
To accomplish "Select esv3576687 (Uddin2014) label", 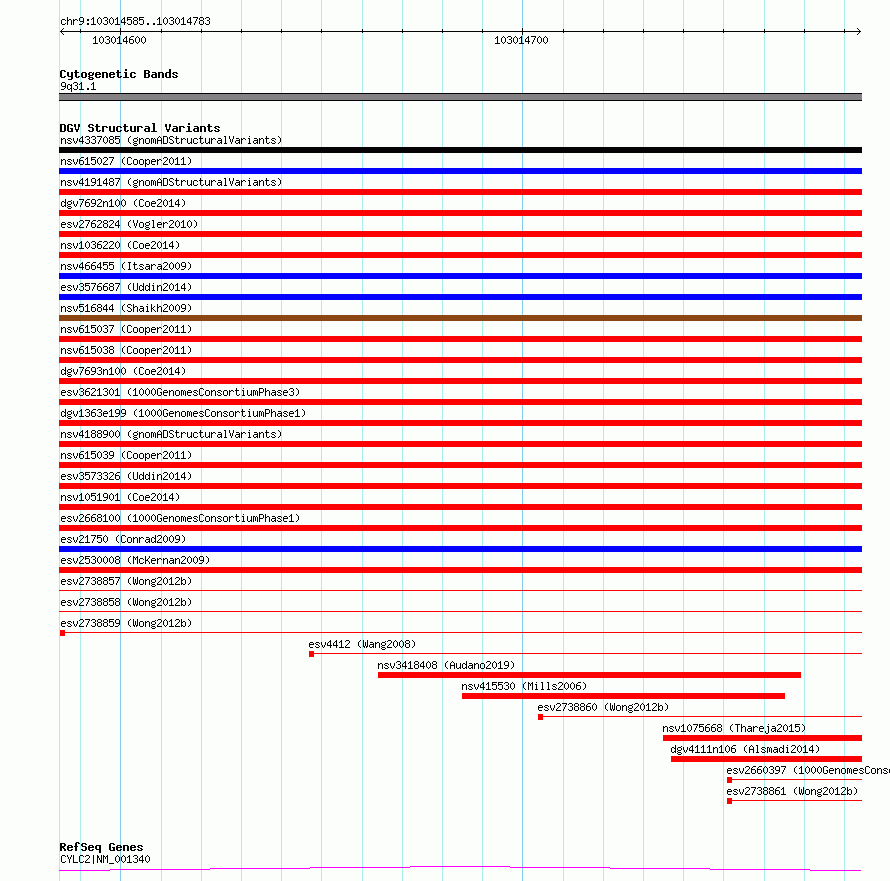I will pyautogui.click(x=126, y=287).
